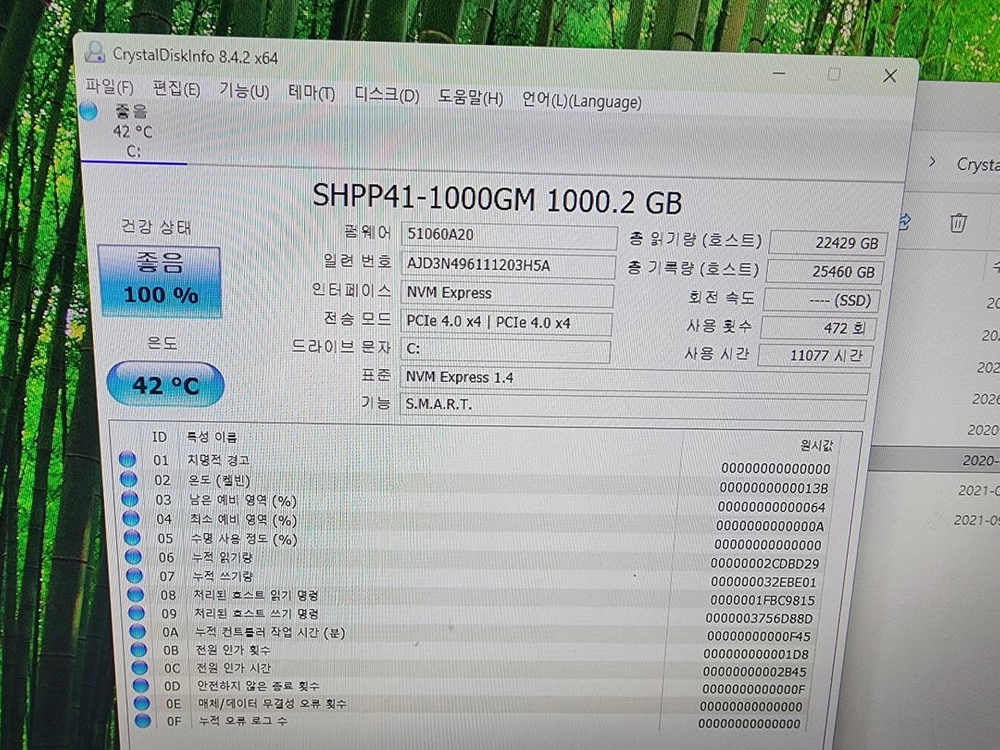1000x750 pixels.
Task: Click the power on hours 11077 시간
Action: pyautogui.click(x=815, y=355)
